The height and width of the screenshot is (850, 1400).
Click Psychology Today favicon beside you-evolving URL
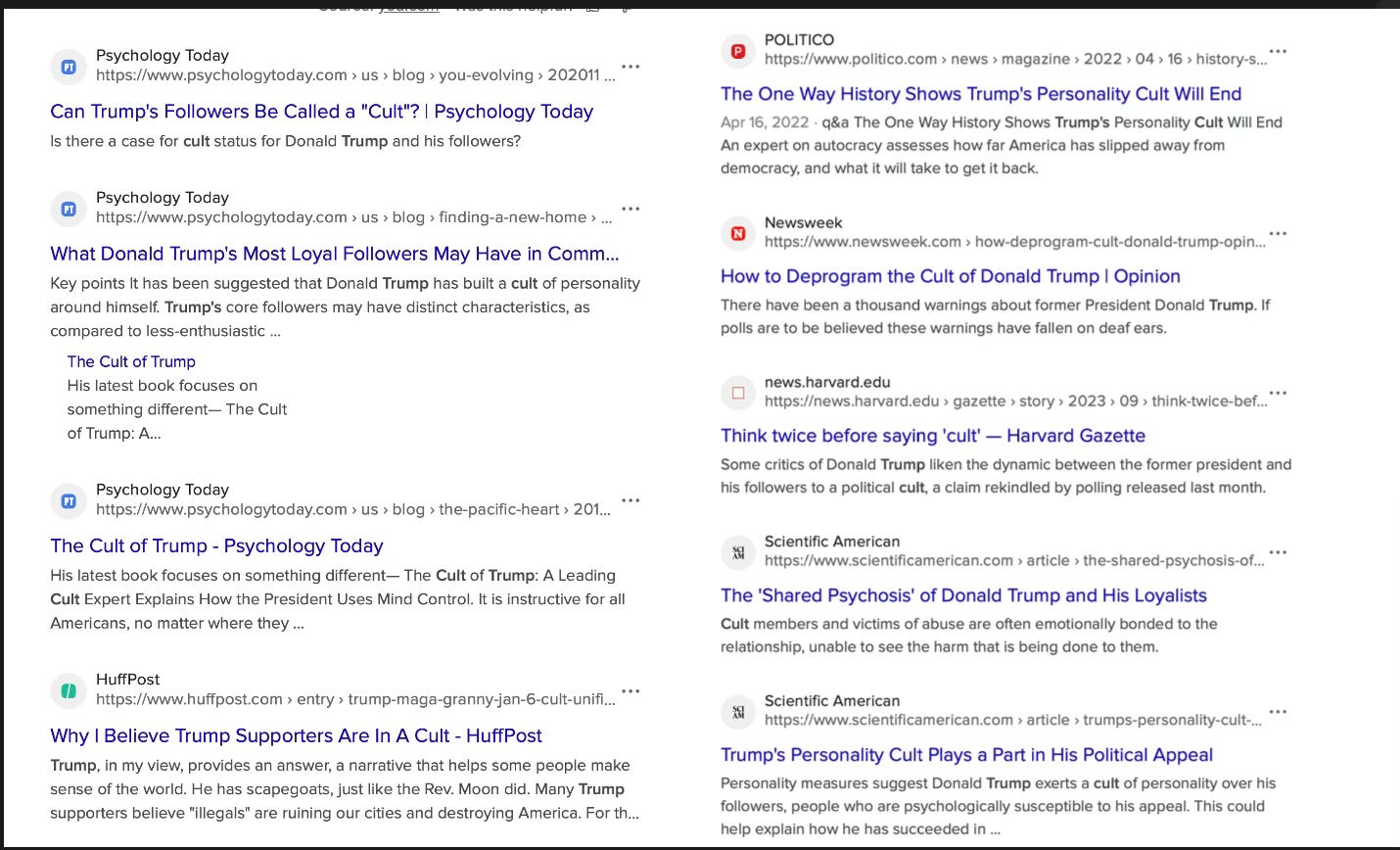[x=69, y=67]
